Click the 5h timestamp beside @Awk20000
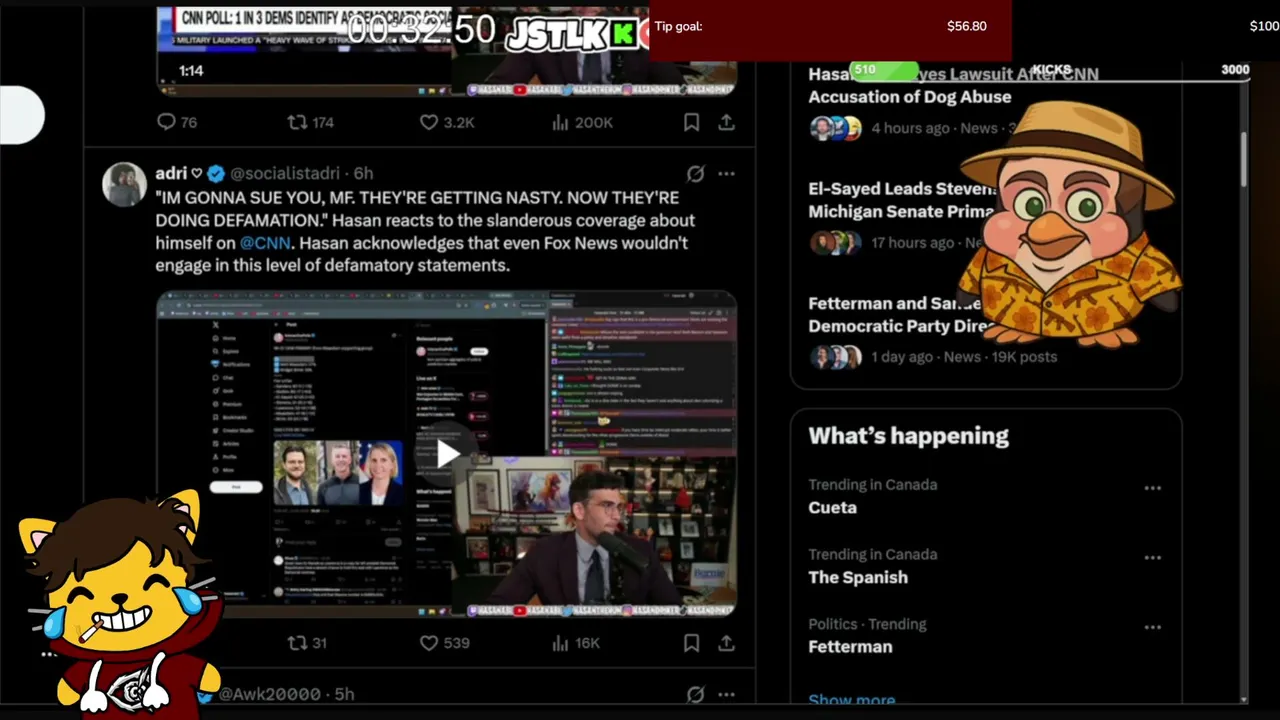Screen dimensions: 1280x720 pos(344,694)
